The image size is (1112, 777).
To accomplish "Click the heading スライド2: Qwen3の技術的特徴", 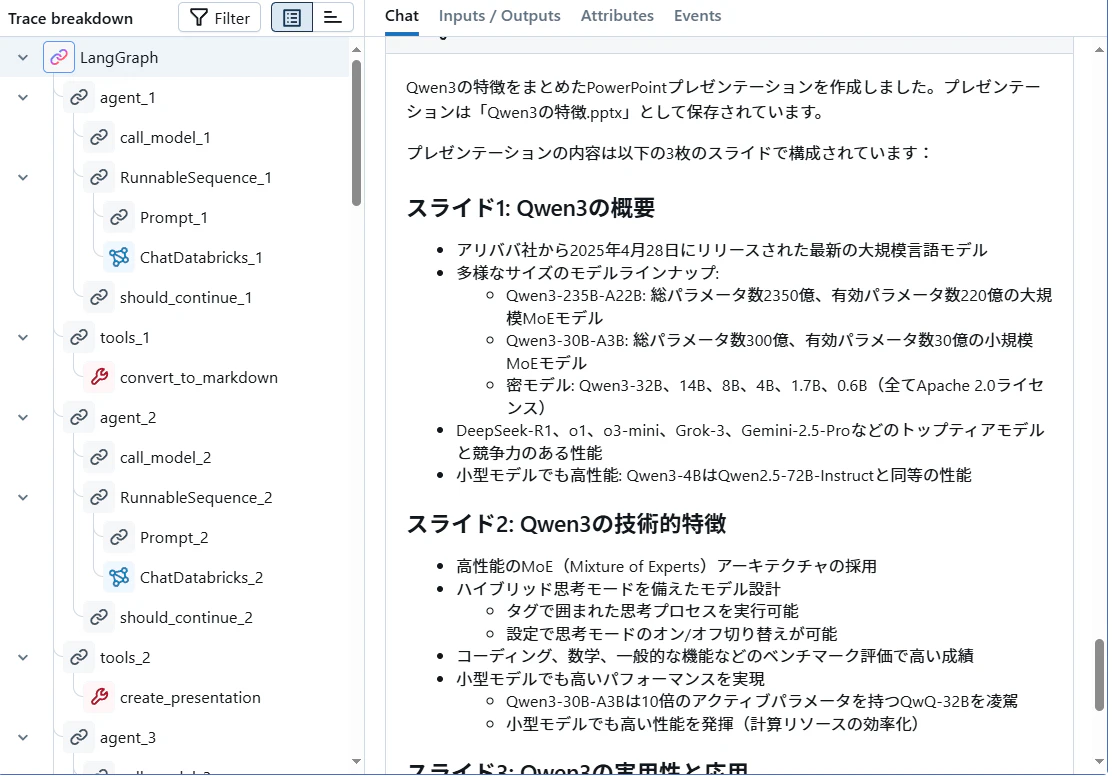I will [566, 524].
